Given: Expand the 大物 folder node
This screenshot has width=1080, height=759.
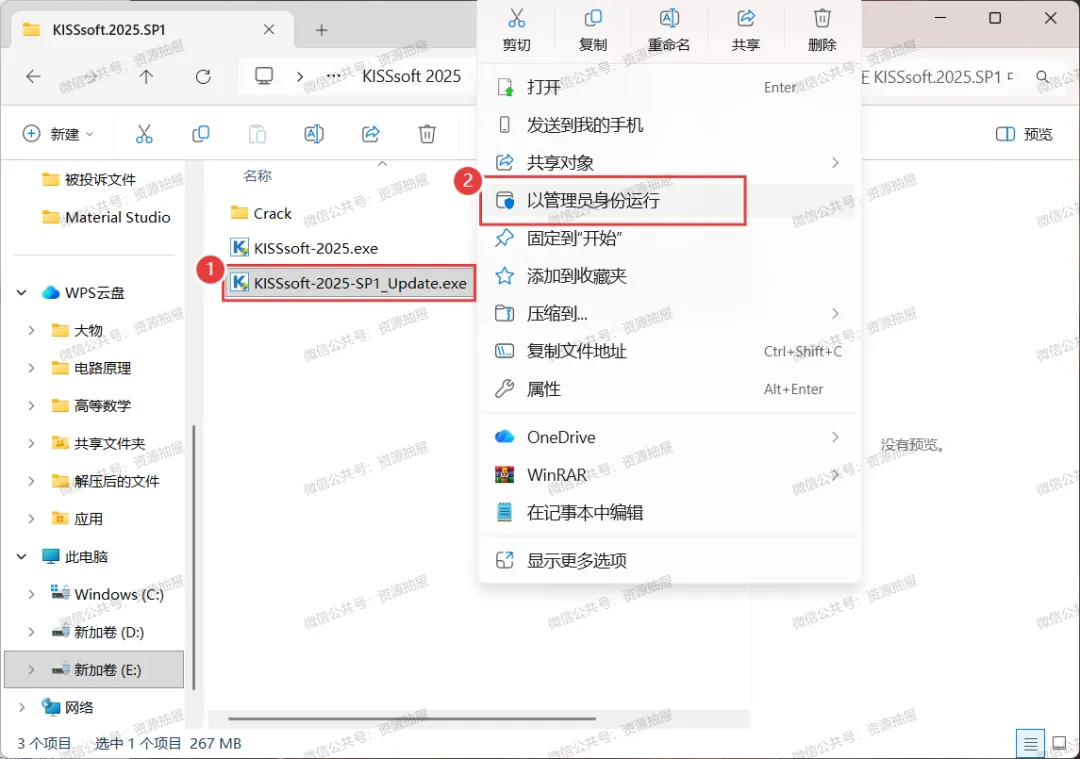Looking at the screenshot, I should tap(31, 331).
